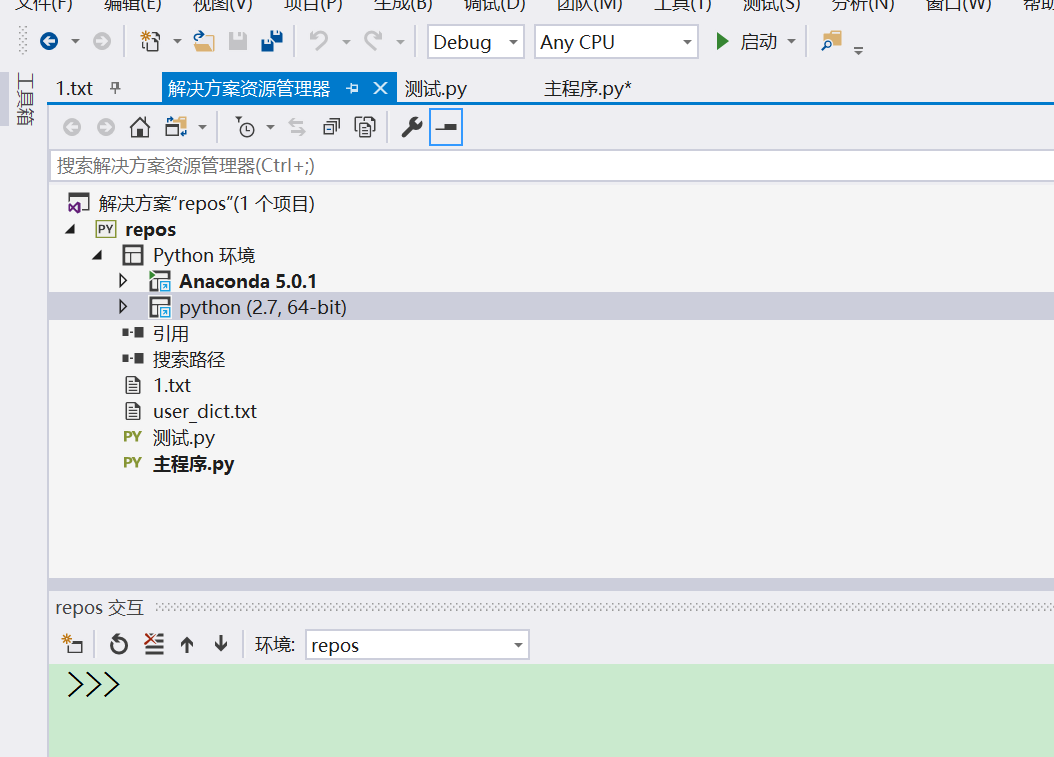This screenshot has height=757, width=1054.
Task: Reset the interactive window
Action: point(119,644)
